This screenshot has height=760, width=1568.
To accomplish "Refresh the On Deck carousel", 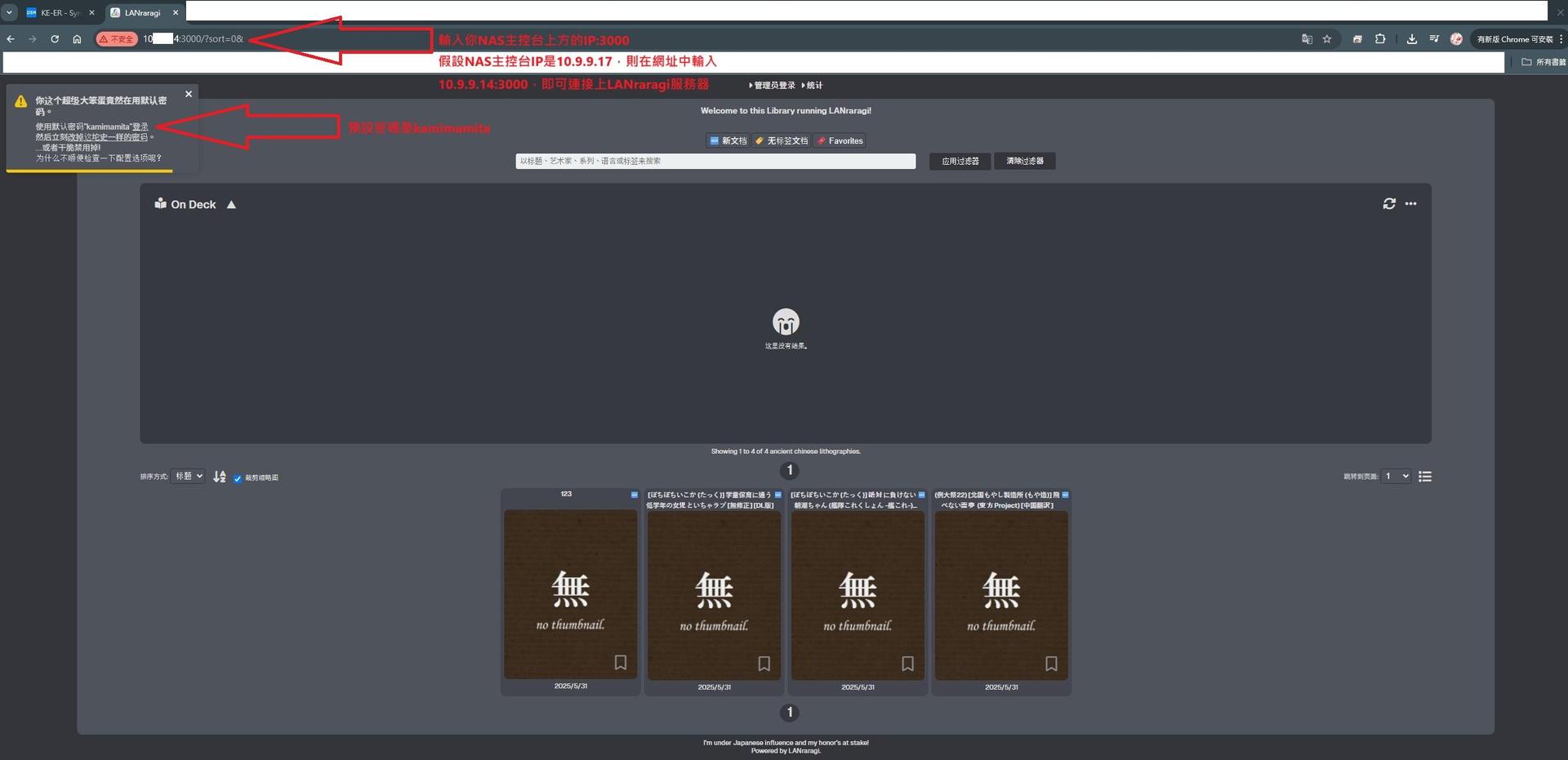I will tap(1388, 204).
